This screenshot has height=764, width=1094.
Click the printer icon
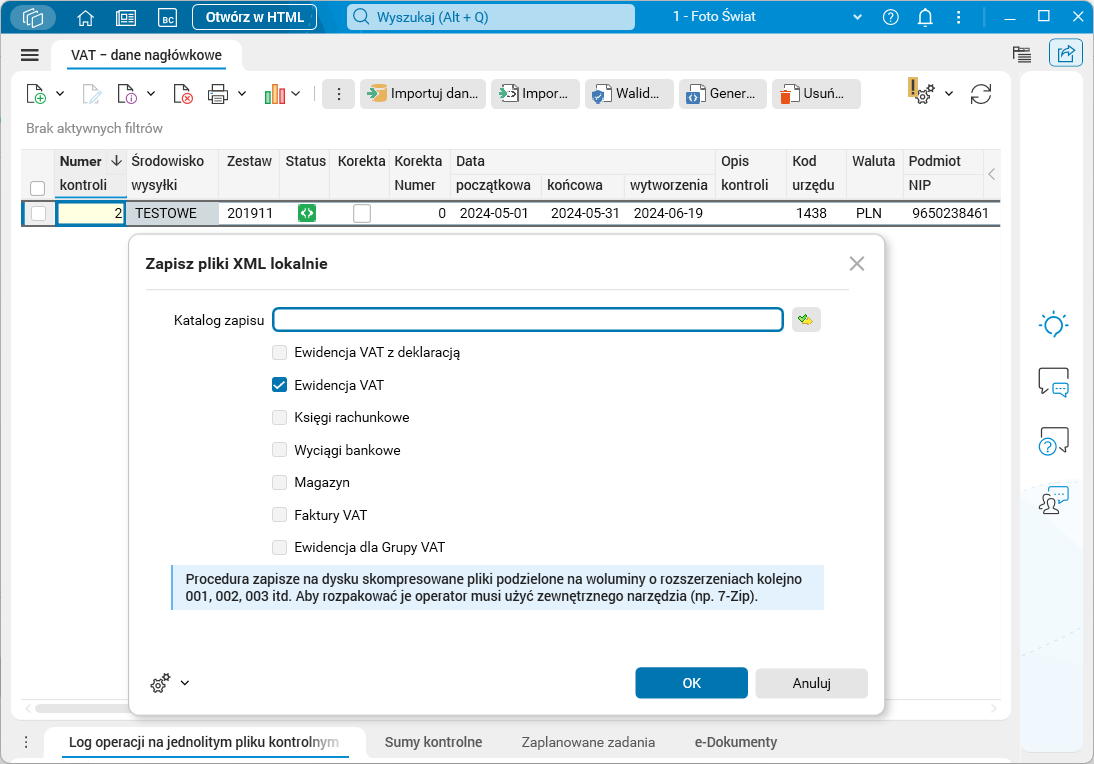coord(218,93)
